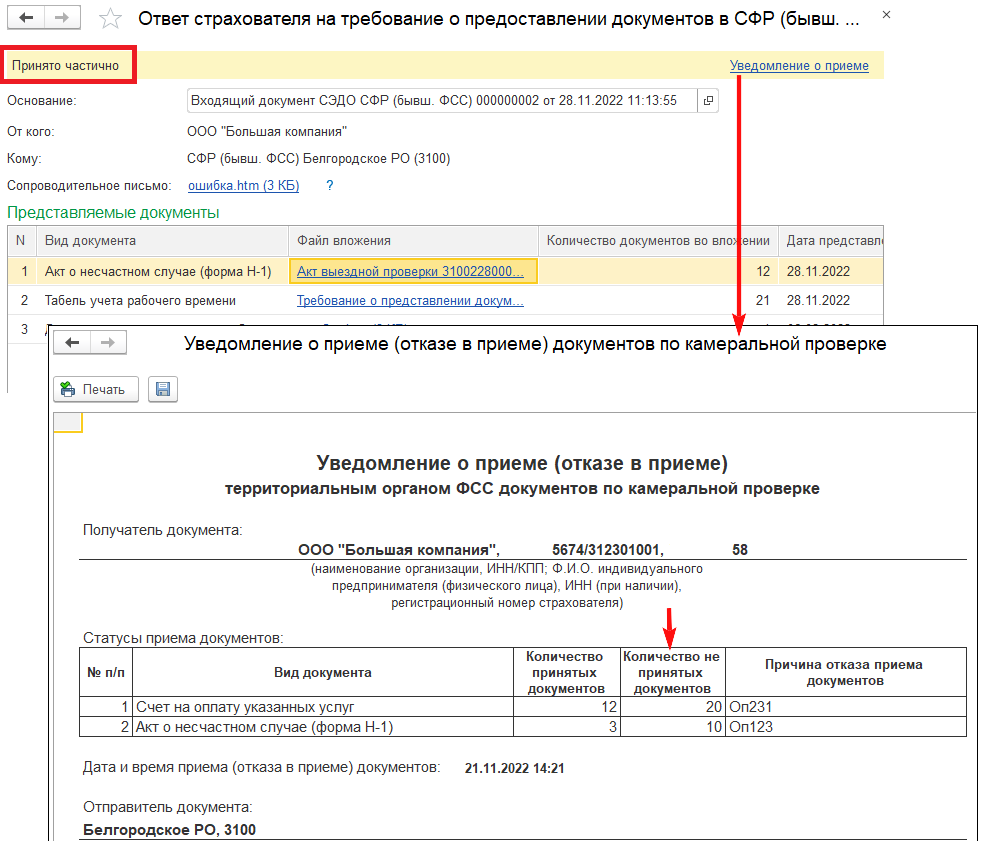The height and width of the screenshot is (841, 991).
Task: Select refusal reason cell Оп123
Action: (x=846, y=727)
